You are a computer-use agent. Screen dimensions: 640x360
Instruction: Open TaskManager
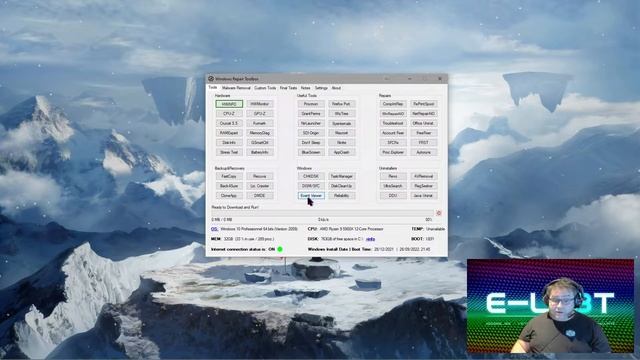click(342, 176)
